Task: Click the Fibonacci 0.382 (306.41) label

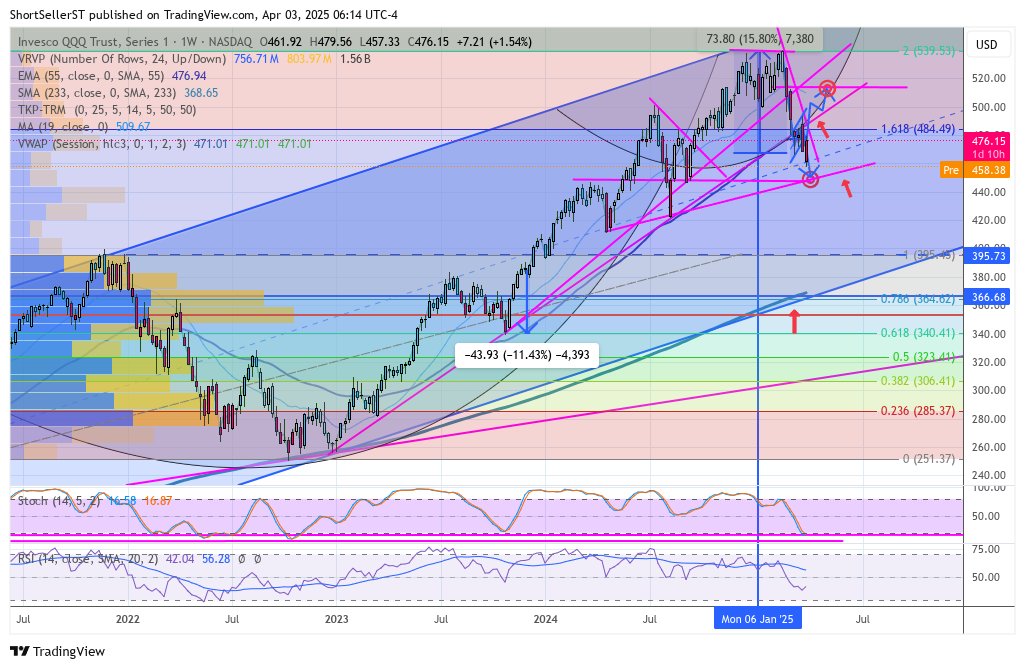Action: [x=918, y=381]
